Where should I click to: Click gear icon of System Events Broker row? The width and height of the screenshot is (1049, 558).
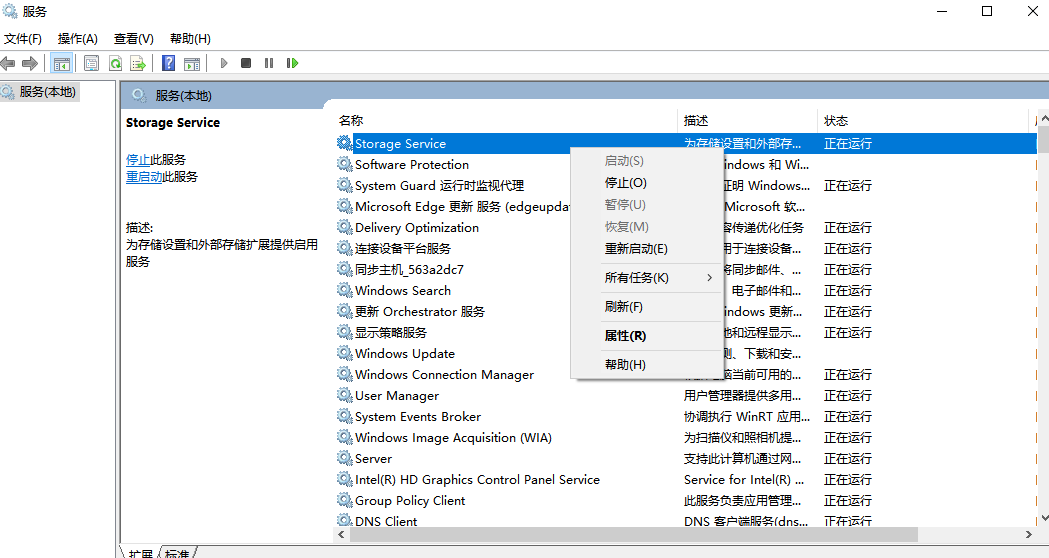pos(345,416)
